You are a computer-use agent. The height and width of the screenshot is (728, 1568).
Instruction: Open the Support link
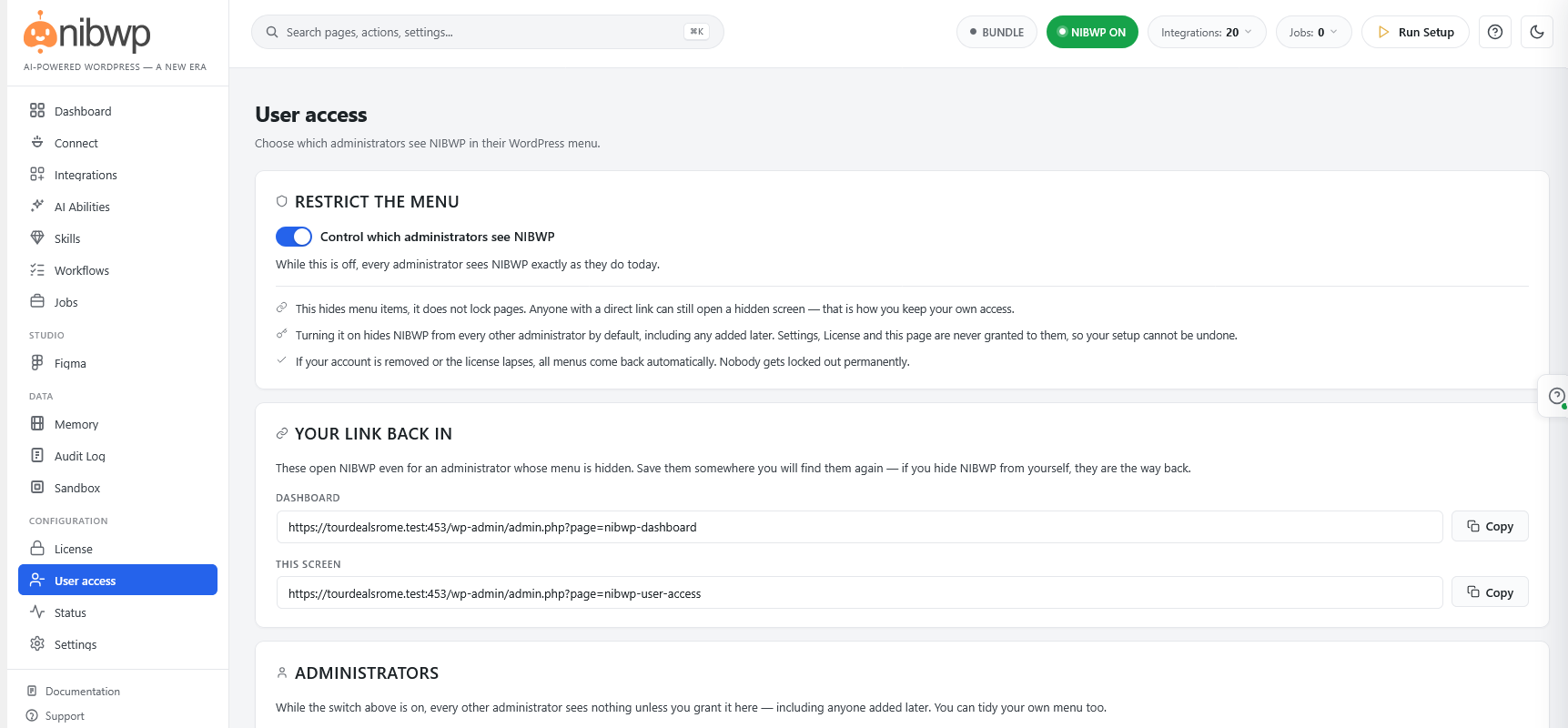(65, 716)
